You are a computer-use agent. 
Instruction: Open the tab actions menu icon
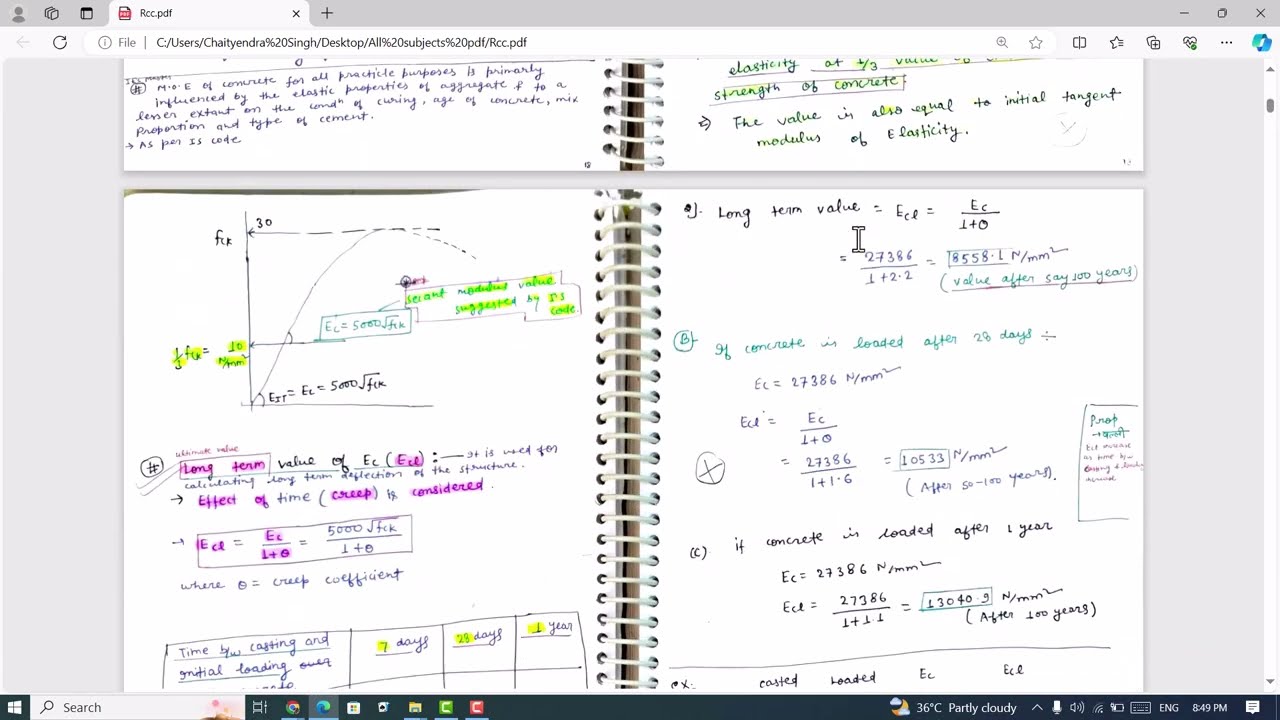pos(86,13)
